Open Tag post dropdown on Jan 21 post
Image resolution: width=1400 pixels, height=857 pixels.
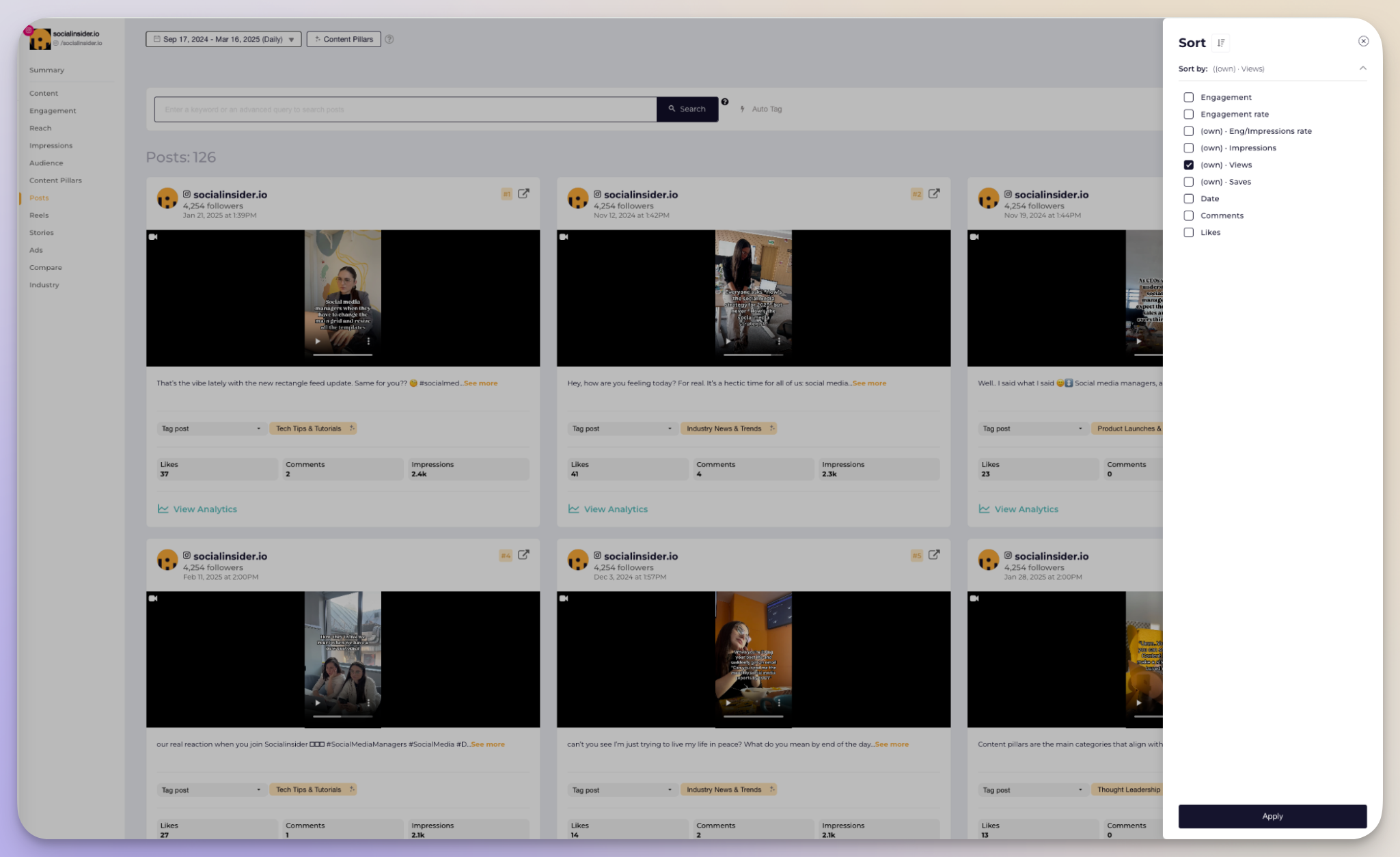click(211, 428)
